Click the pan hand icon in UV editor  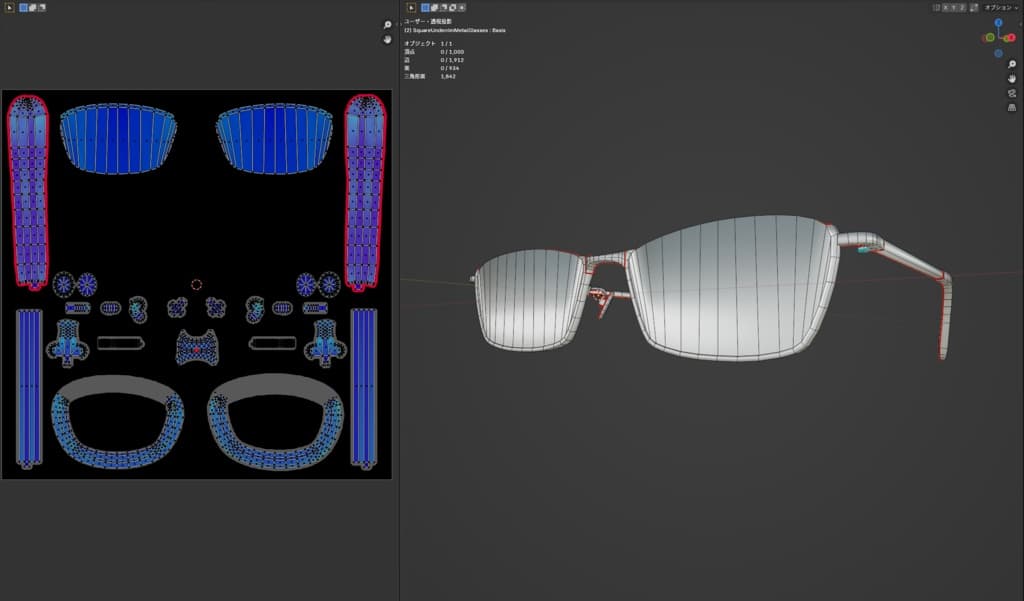pyautogui.click(x=388, y=39)
